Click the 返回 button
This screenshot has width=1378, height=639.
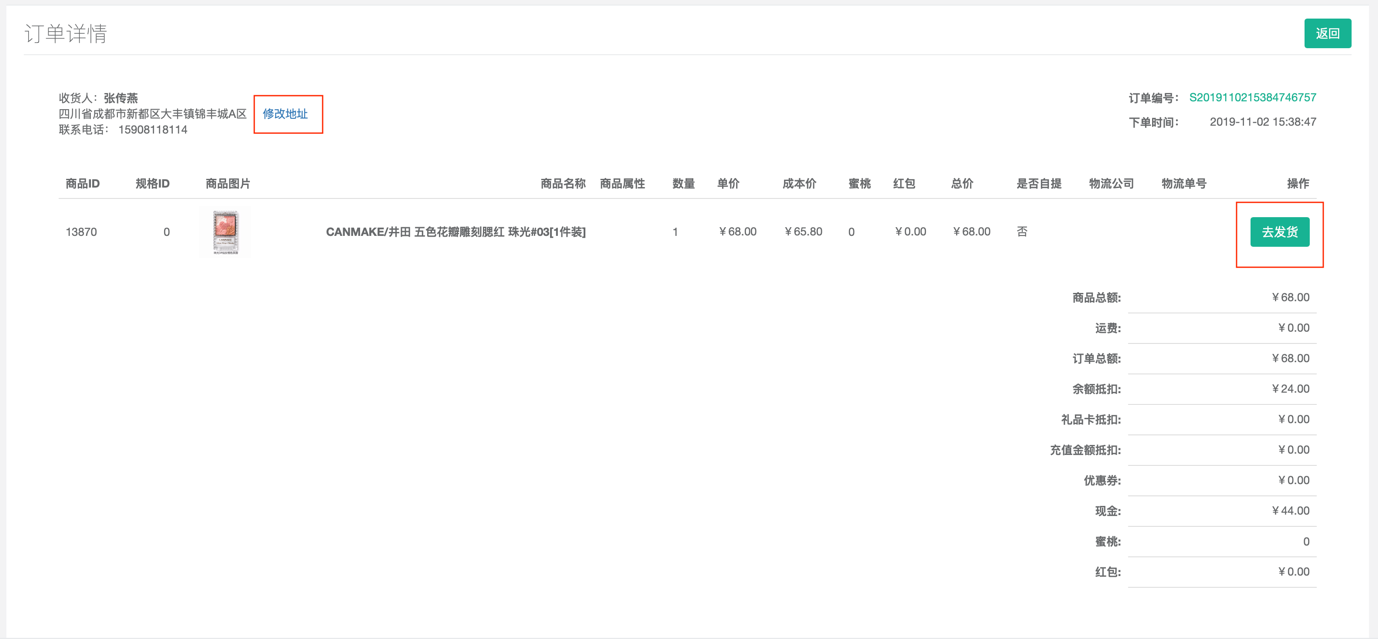click(1327, 34)
